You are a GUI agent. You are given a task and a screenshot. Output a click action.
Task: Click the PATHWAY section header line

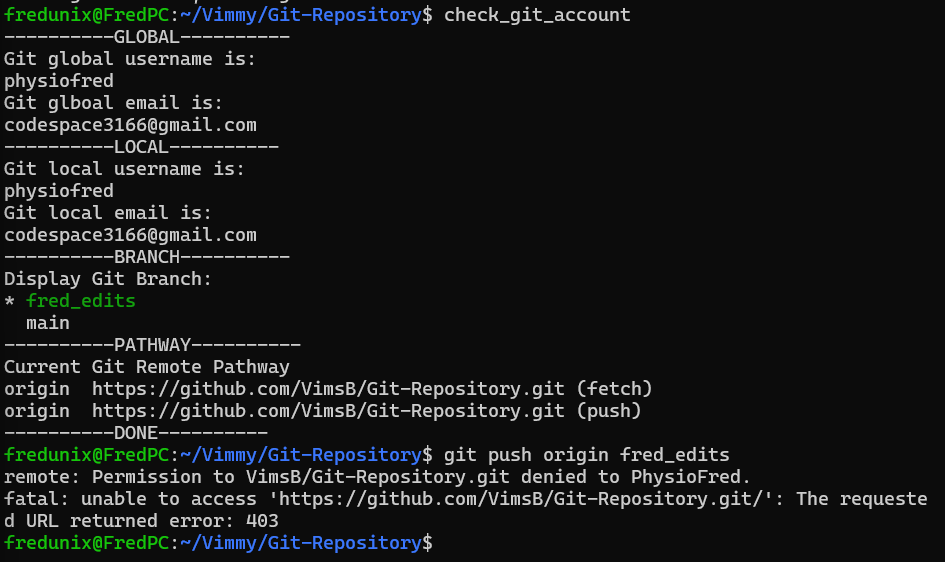click(152, 345)
